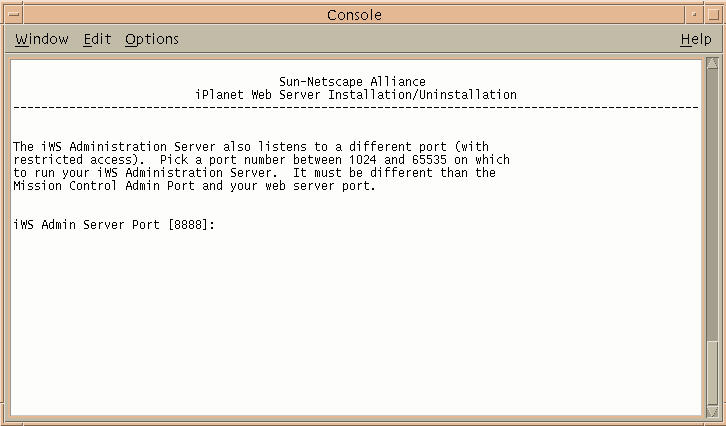Click the line starting 'to run your iWS'
726x426 pixels.
pyautogui.click(x=255, y=173)
